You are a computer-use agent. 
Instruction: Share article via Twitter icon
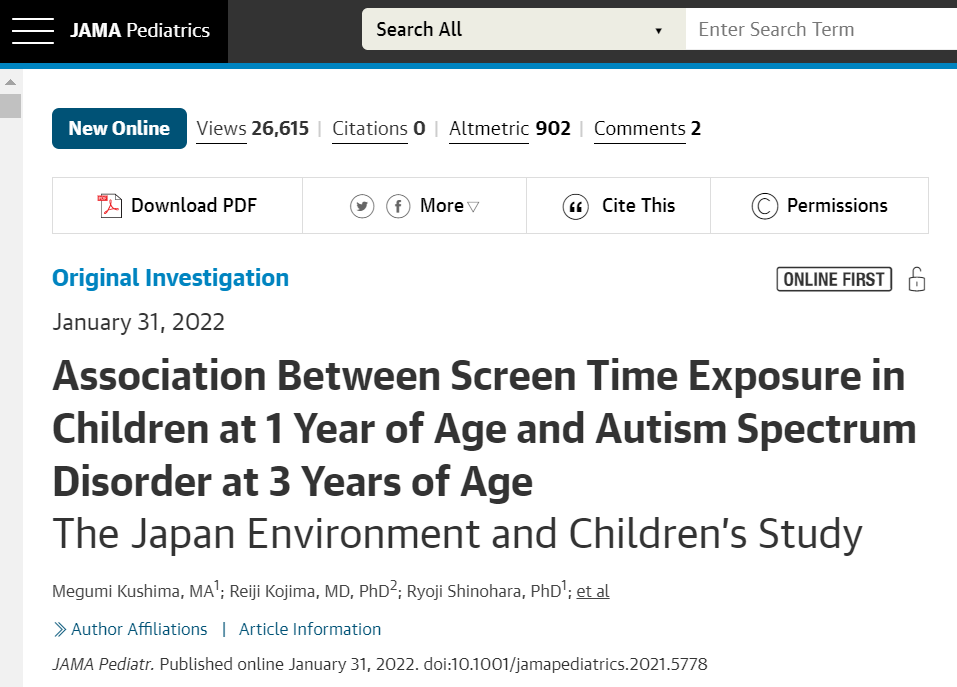pos(362,206)
